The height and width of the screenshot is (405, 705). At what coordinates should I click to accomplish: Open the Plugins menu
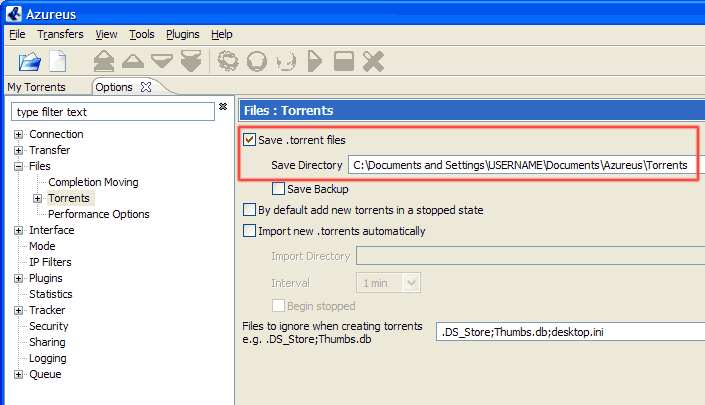pos(183,34)
